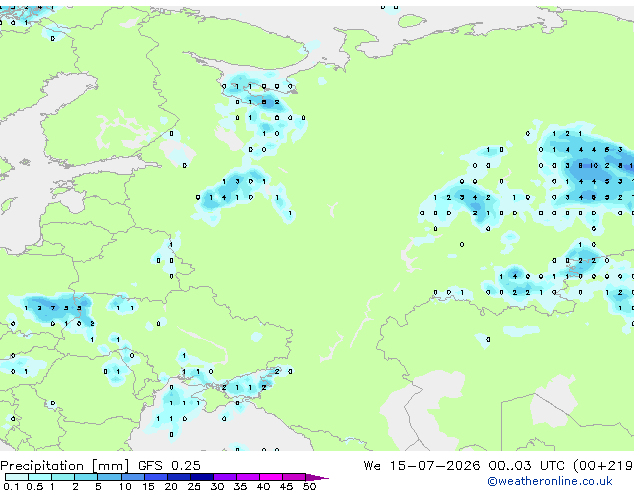Select the 5–10 mm legend color swatch
This screenshot has width=634, height=490.
click(109, 477)
